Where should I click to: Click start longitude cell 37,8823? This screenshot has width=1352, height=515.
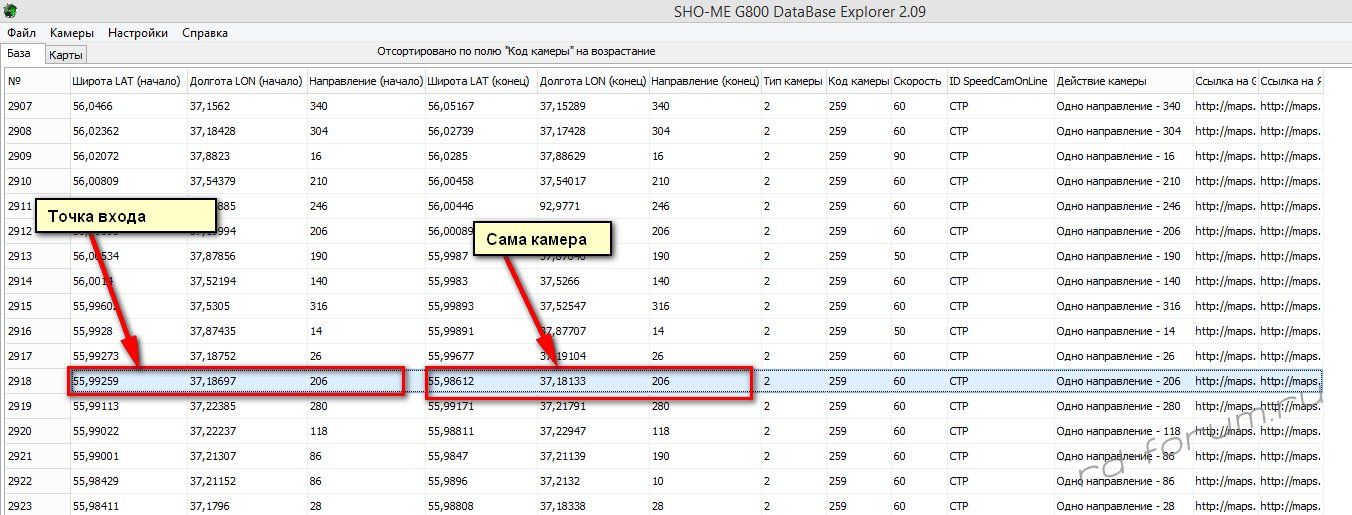[246, 156]
